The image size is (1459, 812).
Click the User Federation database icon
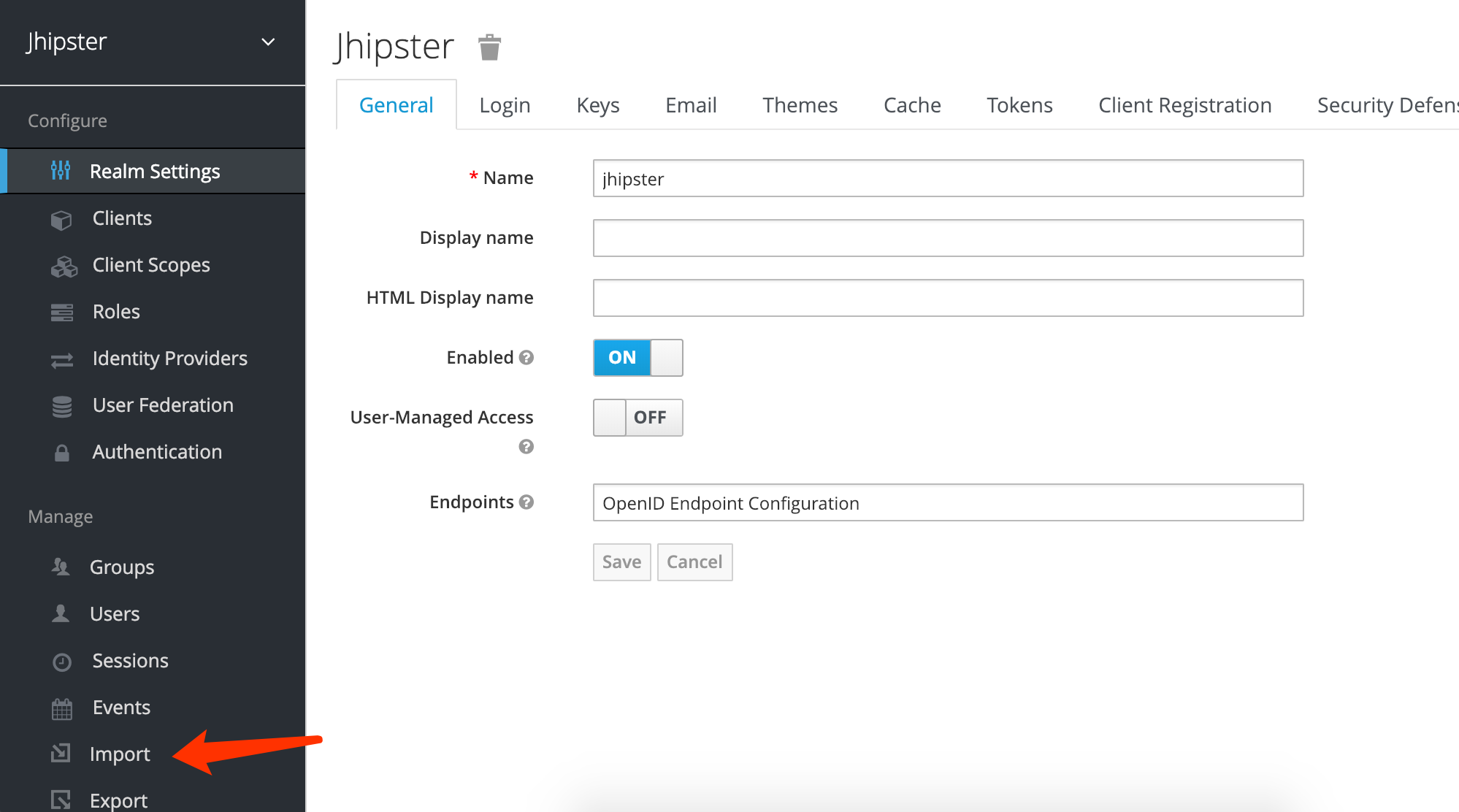tap(62, 406)
